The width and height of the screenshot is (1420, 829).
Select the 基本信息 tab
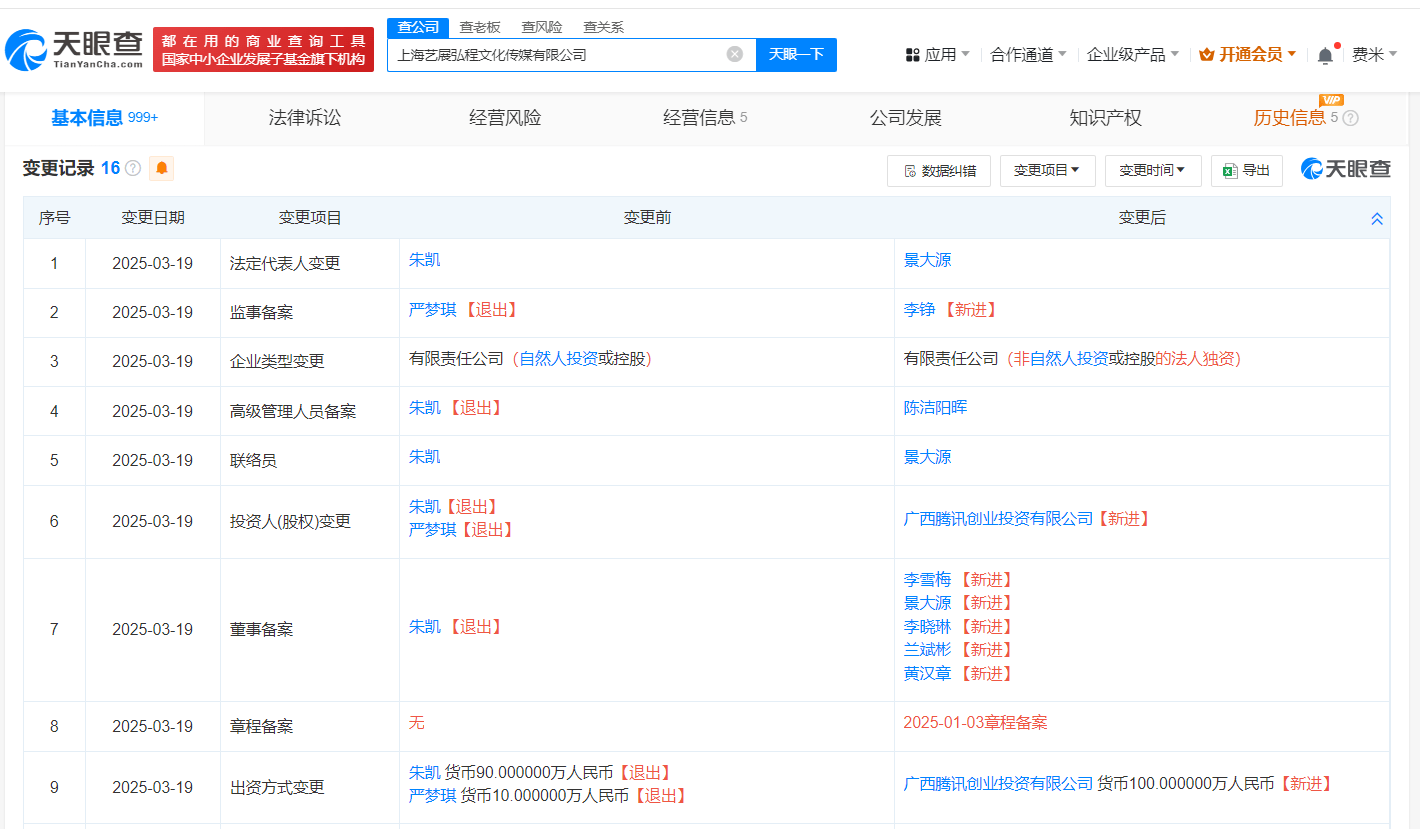[104, 118]
